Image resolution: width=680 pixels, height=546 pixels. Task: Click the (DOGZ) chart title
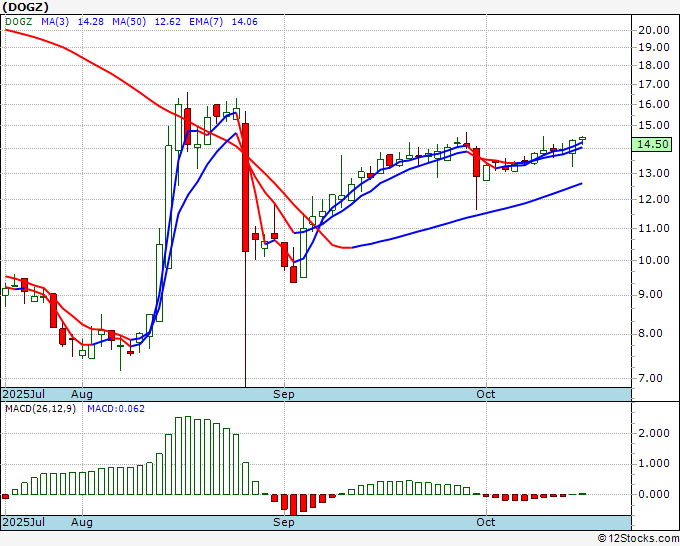(25, 7)
